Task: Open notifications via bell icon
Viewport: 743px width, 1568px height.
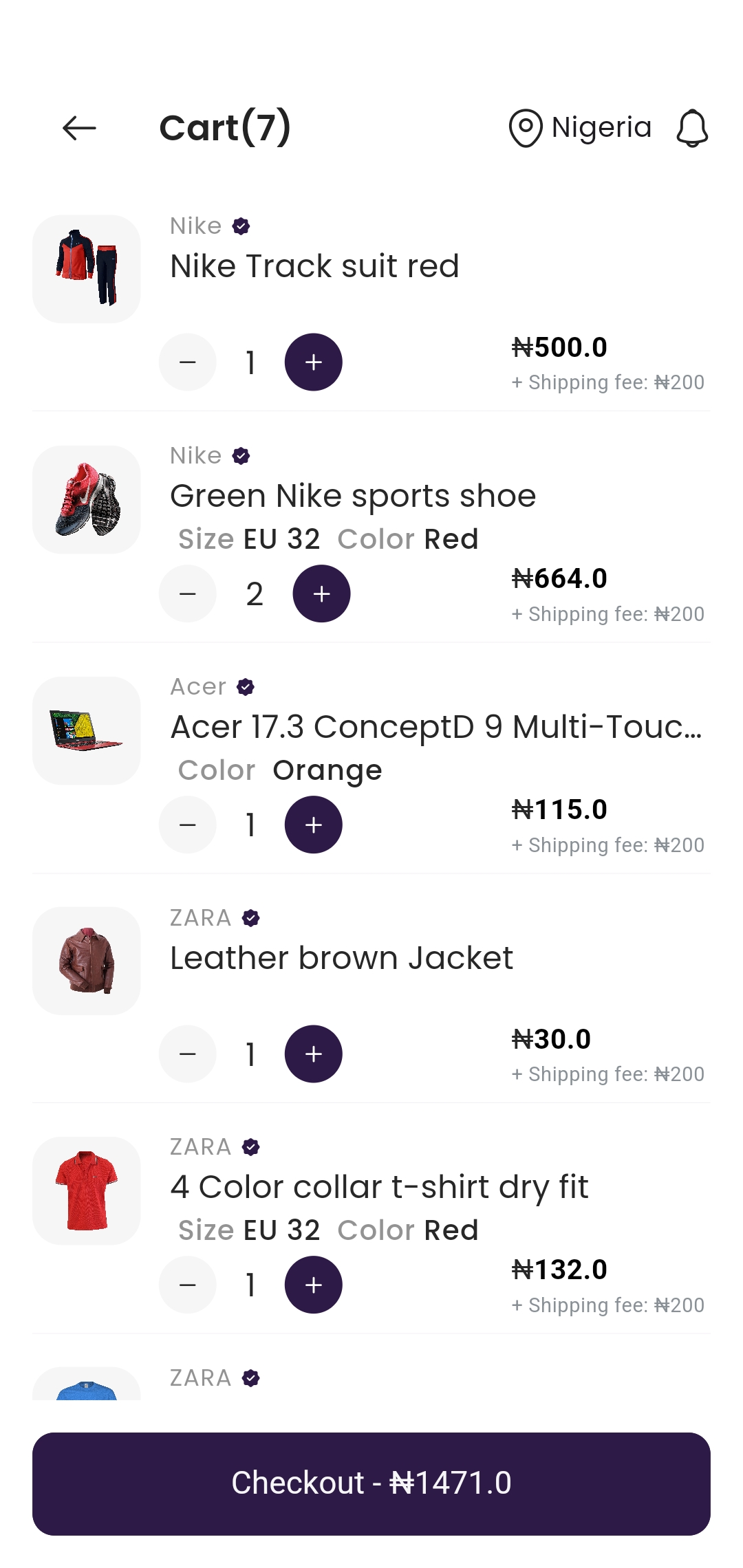Action: click(x=692, y=128)
